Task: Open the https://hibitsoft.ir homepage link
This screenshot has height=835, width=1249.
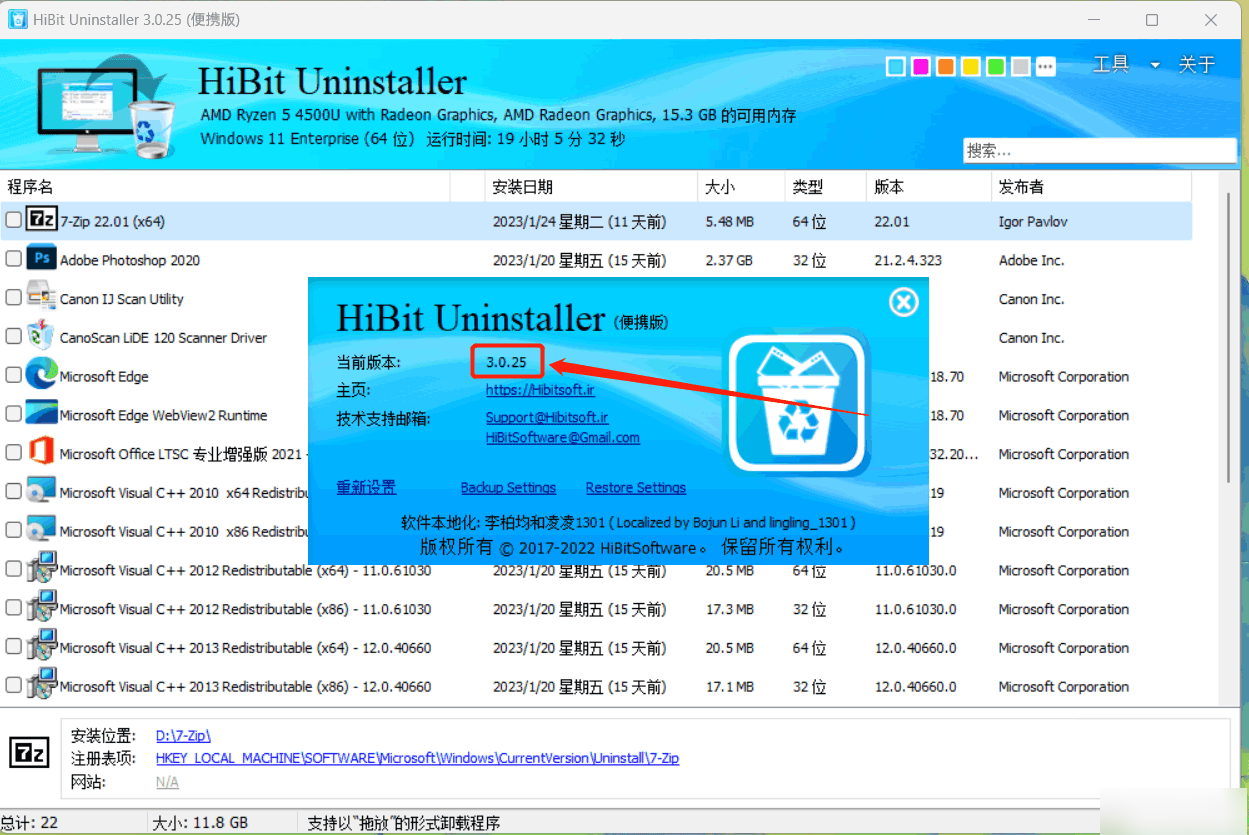Action: tap(540, 389)
